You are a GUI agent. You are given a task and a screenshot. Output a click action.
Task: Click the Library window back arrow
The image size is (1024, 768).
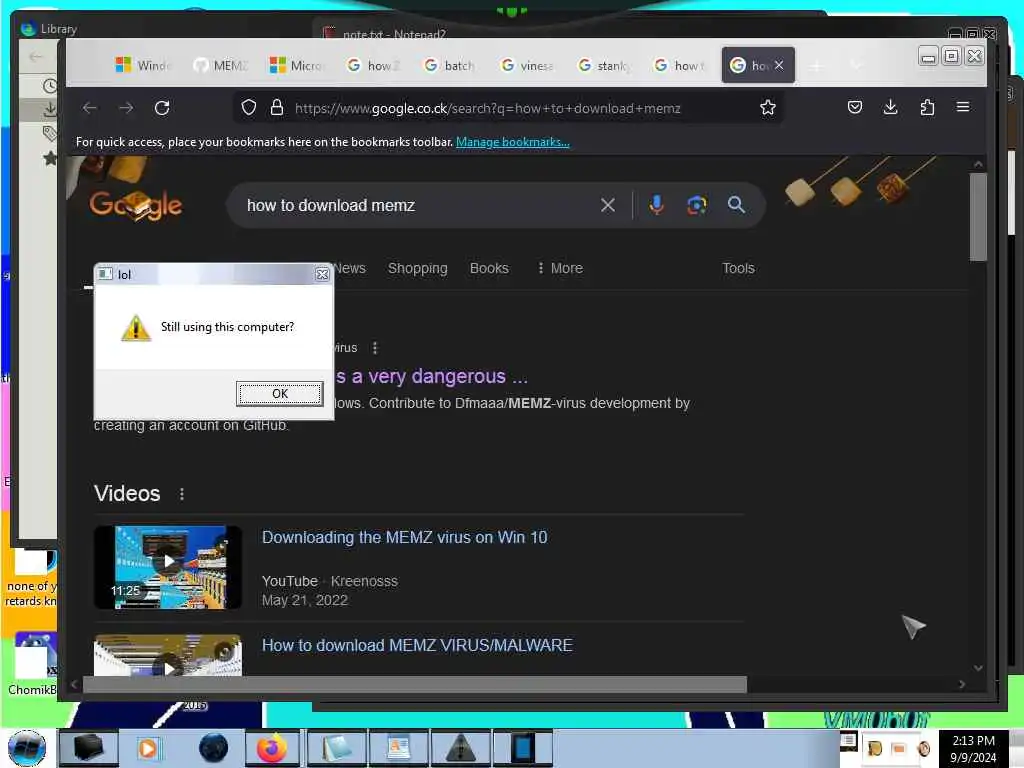click(35, 57)
